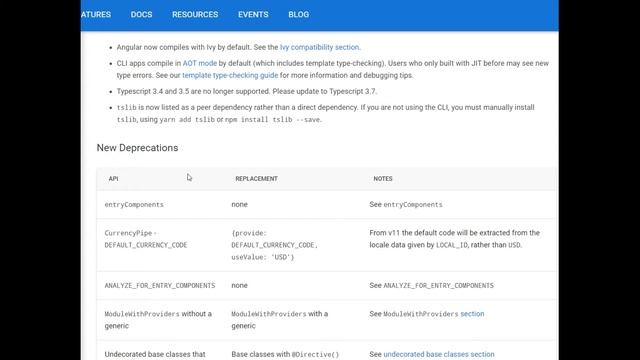640x360 pixels.
Task: Open the BLOG navigation item
Action: click(x=298, y=14)
